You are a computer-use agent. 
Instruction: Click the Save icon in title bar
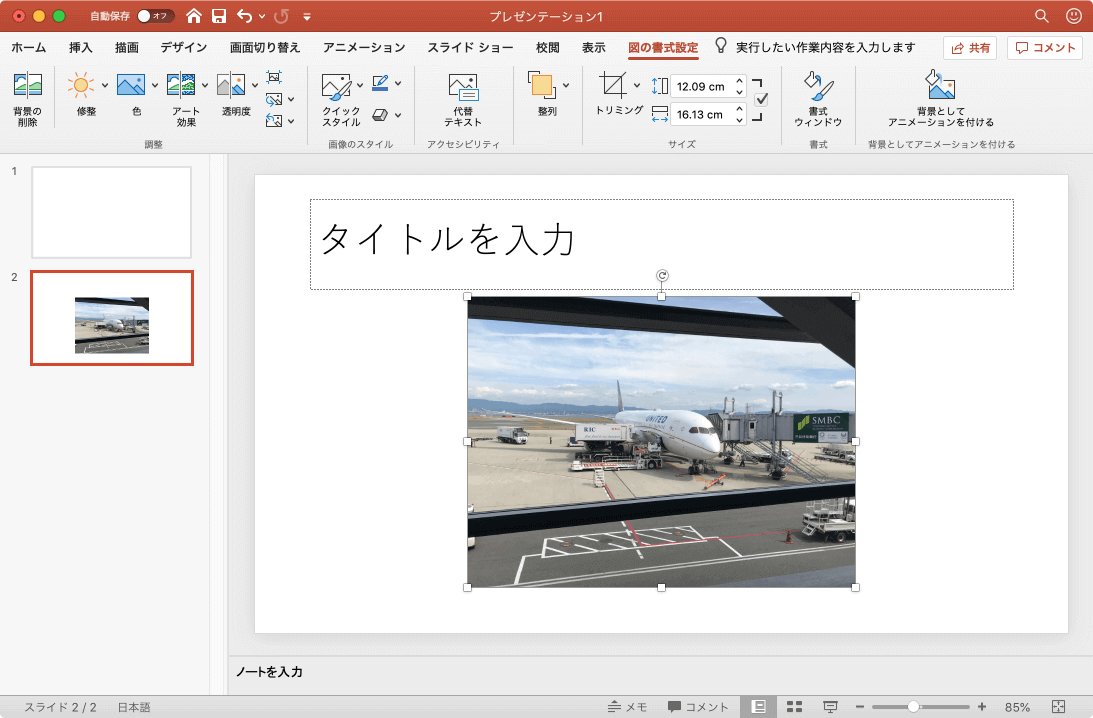(x=219, y=16)
